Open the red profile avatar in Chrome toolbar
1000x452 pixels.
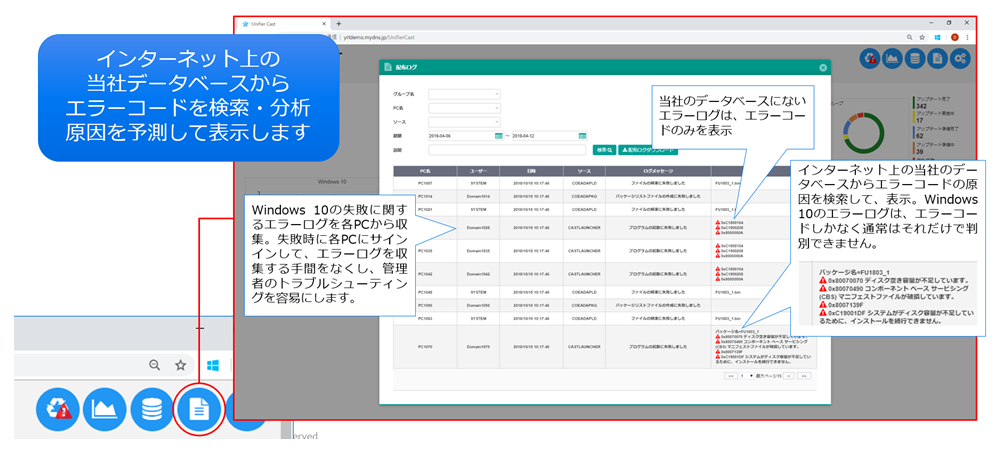point(955,38)
